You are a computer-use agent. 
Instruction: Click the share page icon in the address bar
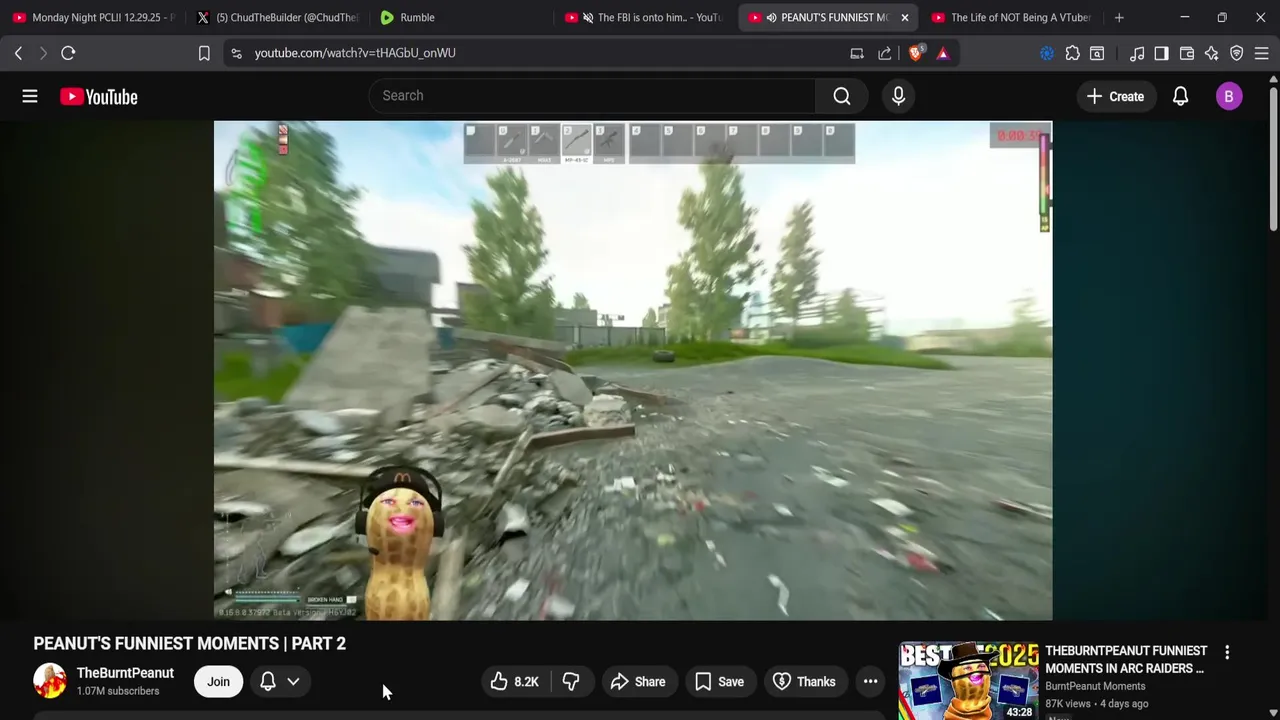(885, 53)
